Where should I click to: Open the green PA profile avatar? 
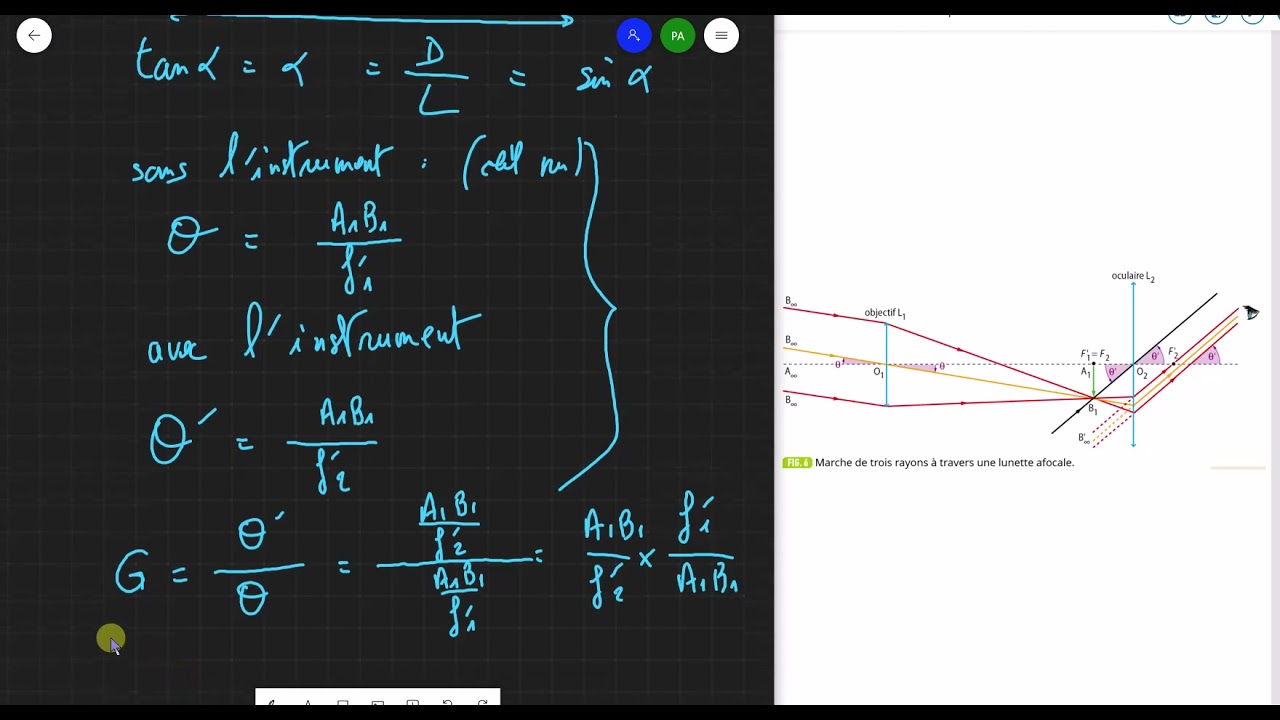[677, 36]
